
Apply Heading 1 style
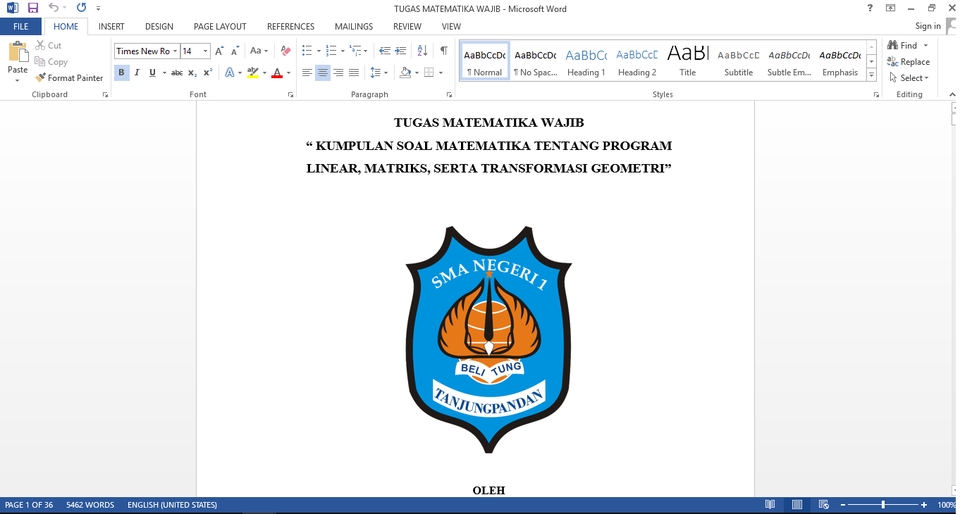pos(586,61)
